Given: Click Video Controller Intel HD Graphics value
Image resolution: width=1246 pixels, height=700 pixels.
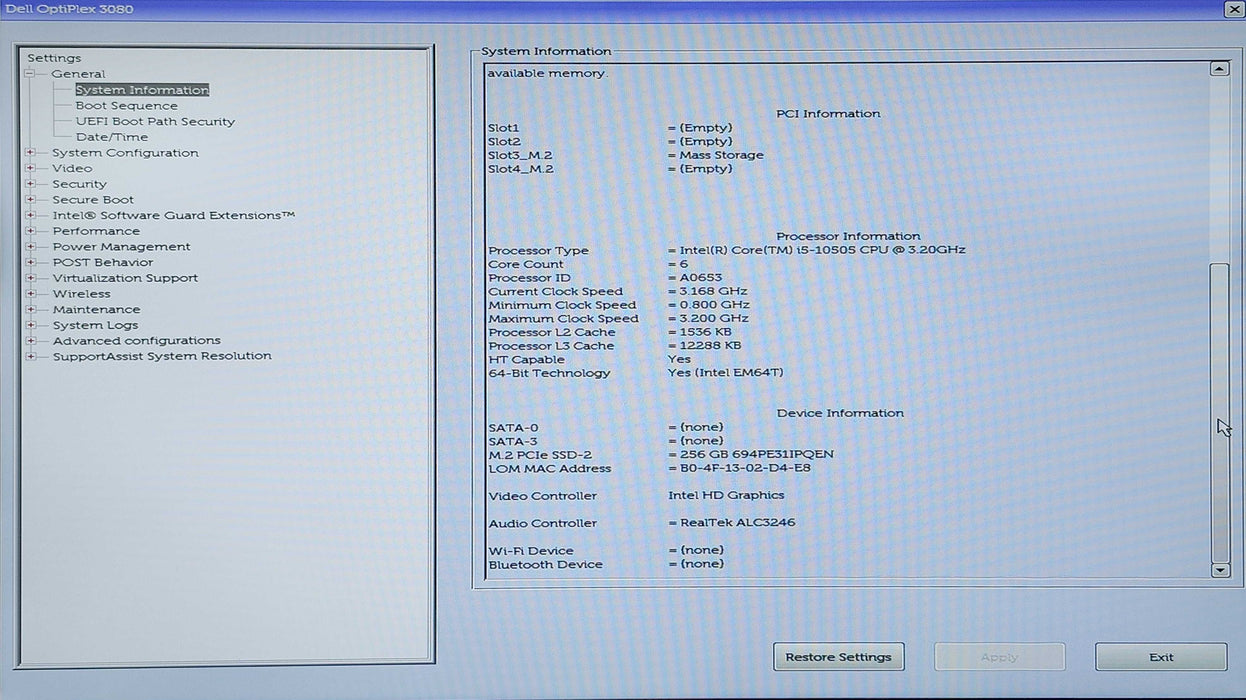Looking at the screenshot, I should (726, 496).
